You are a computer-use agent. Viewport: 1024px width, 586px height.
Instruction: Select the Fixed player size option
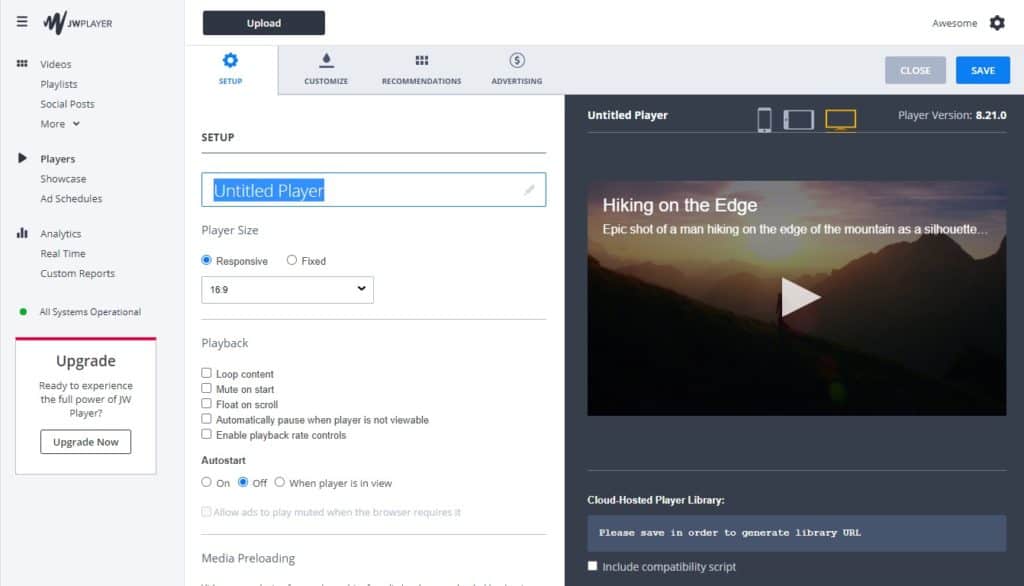pos(291,260)
